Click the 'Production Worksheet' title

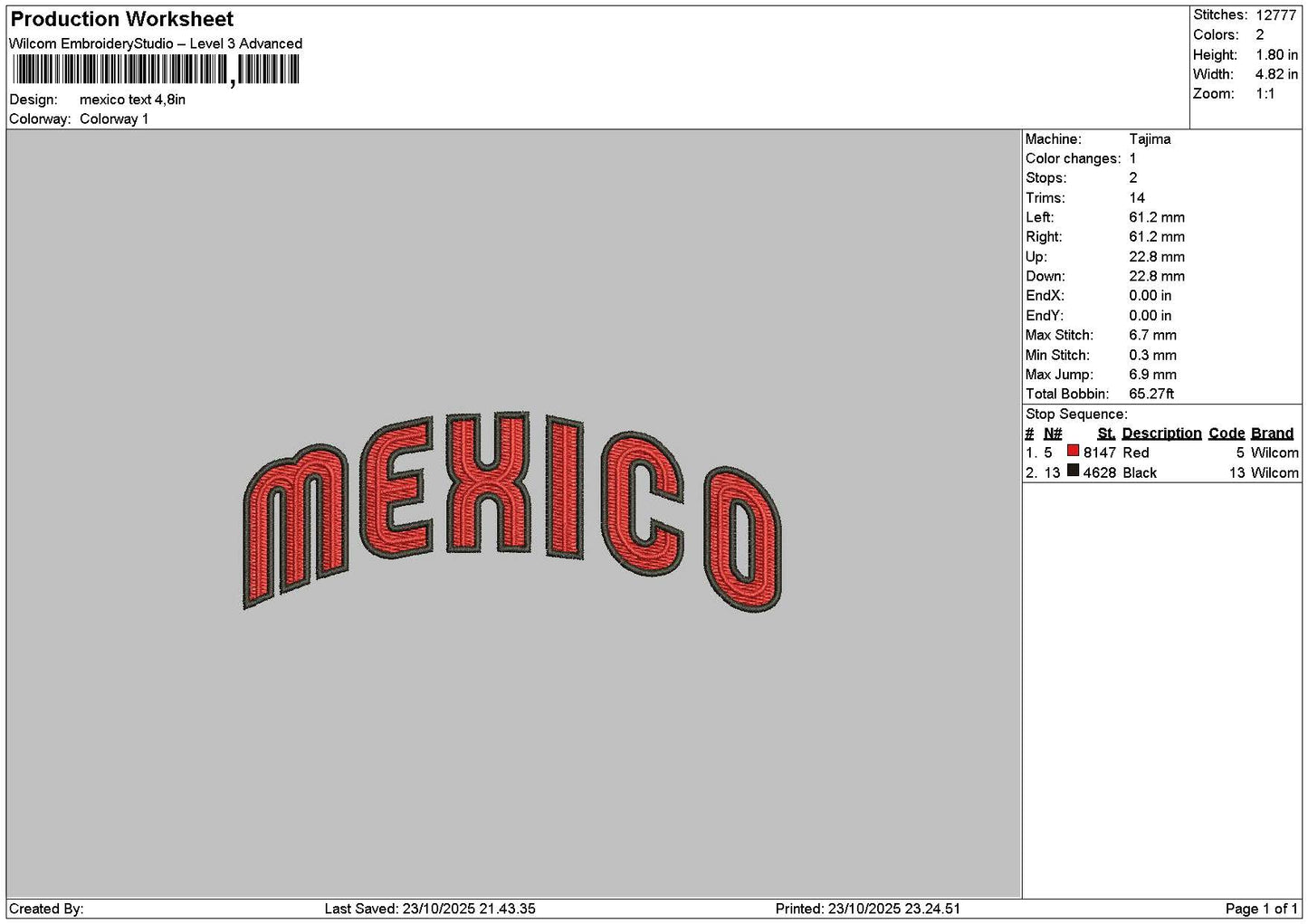point(121,19)
